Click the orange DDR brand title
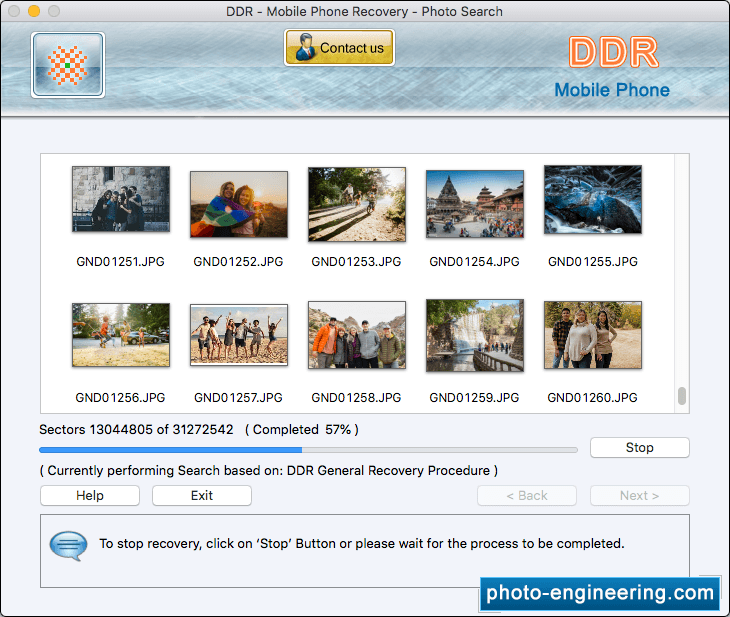The image size is (730, 617). 613,52
